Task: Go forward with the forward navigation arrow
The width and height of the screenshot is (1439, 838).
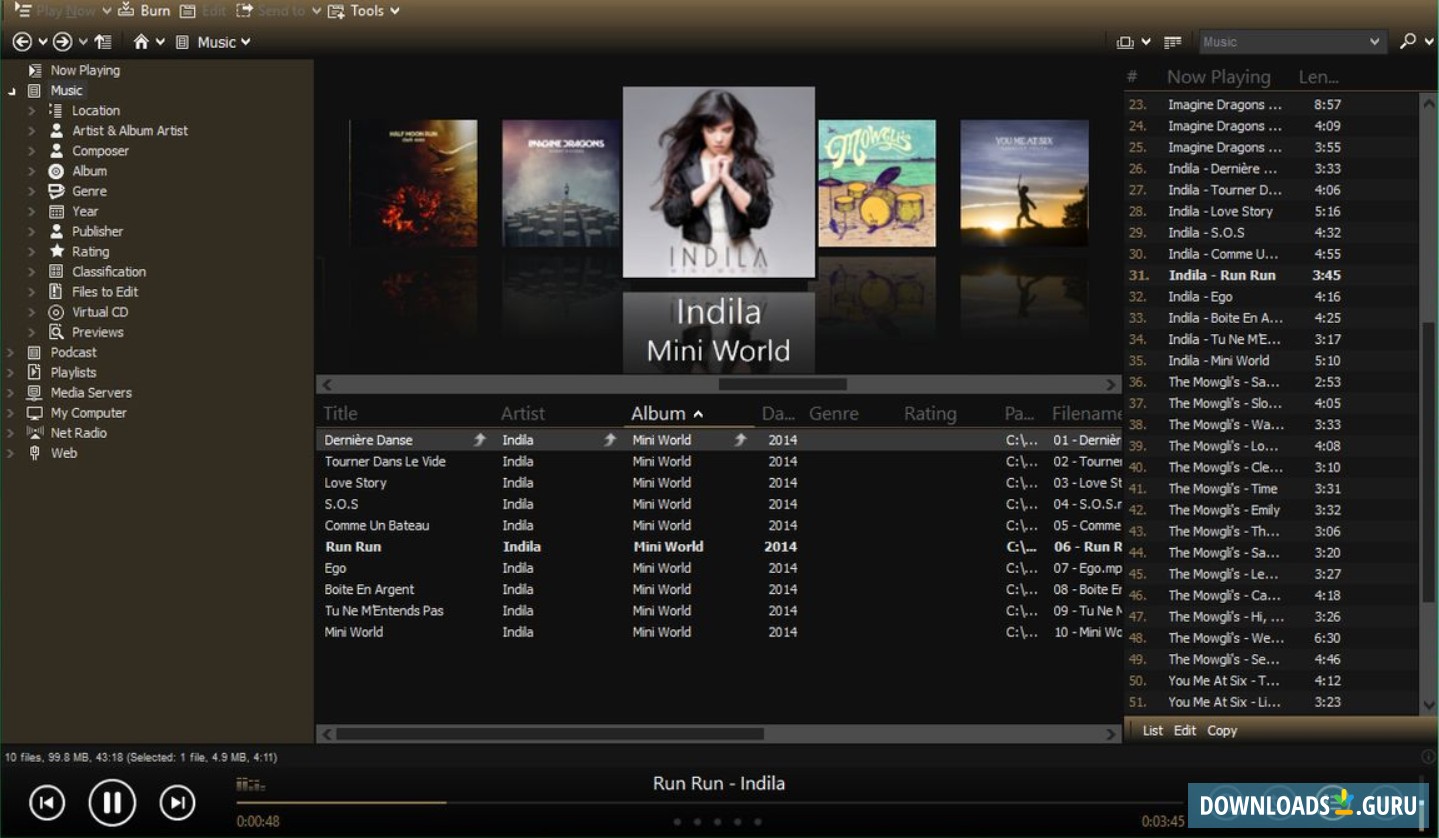Action: coord(62,42)
